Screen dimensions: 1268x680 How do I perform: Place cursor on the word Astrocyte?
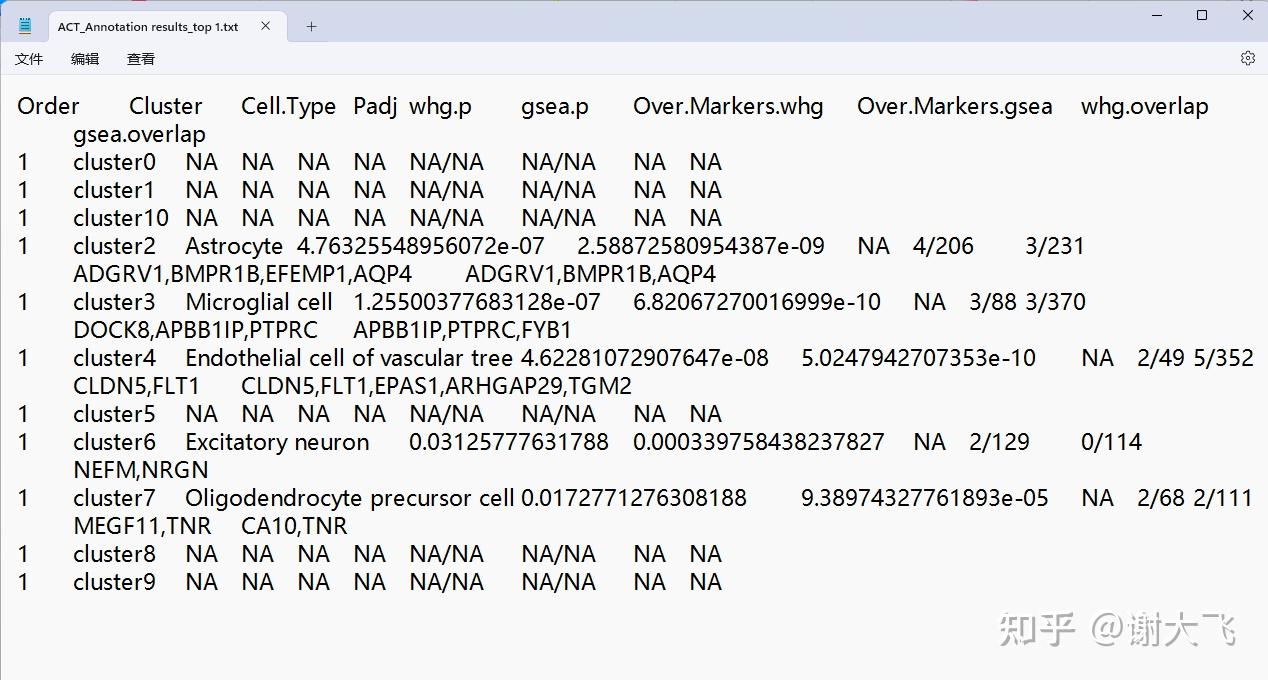pyautogui.click(x=234, y=246)
